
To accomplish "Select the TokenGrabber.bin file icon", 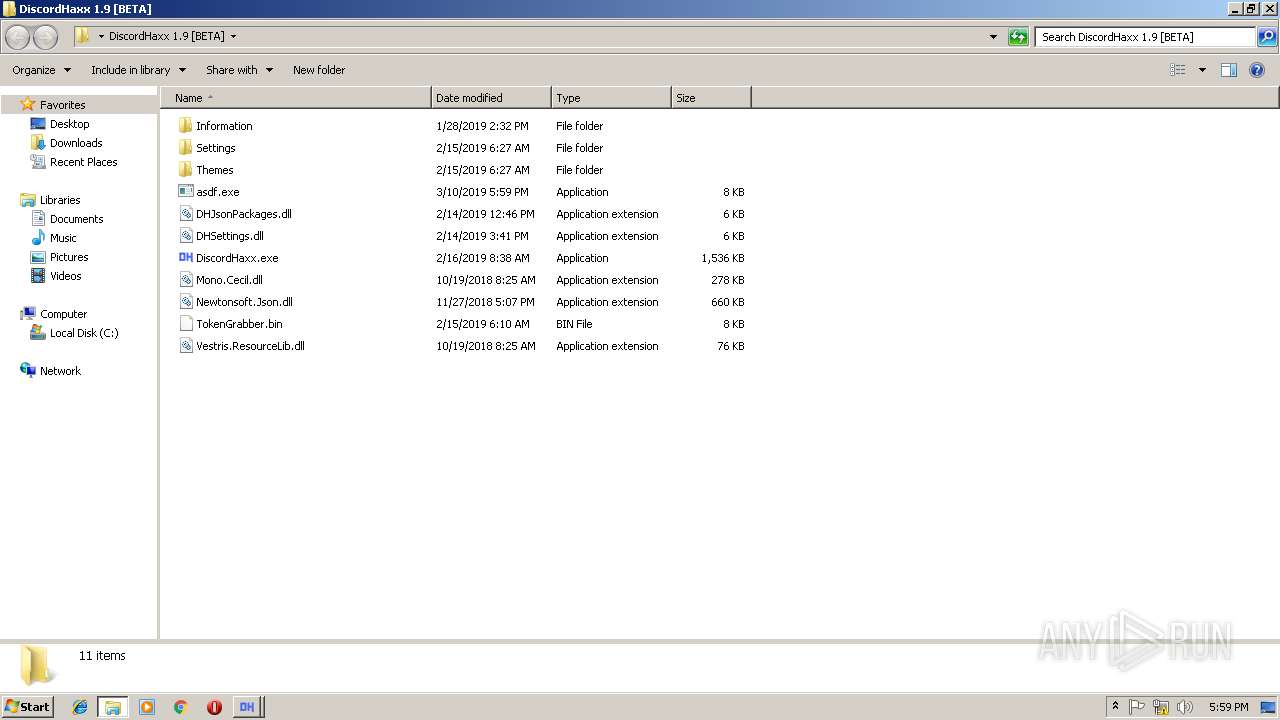I will 185,324.
